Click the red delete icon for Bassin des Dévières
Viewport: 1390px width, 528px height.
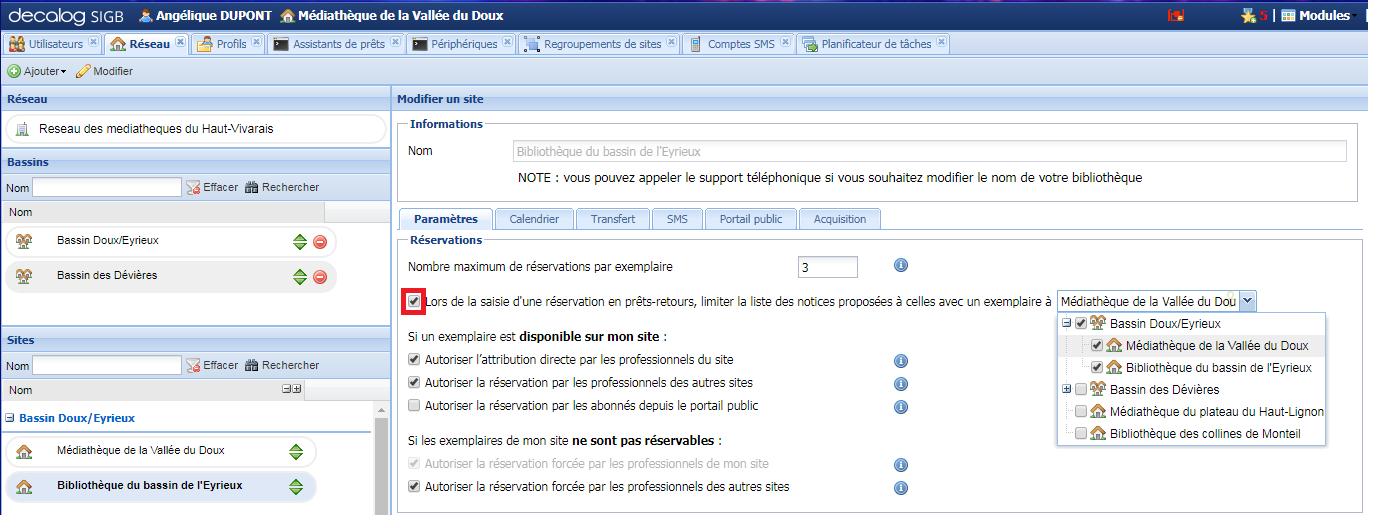click(320, 277)
